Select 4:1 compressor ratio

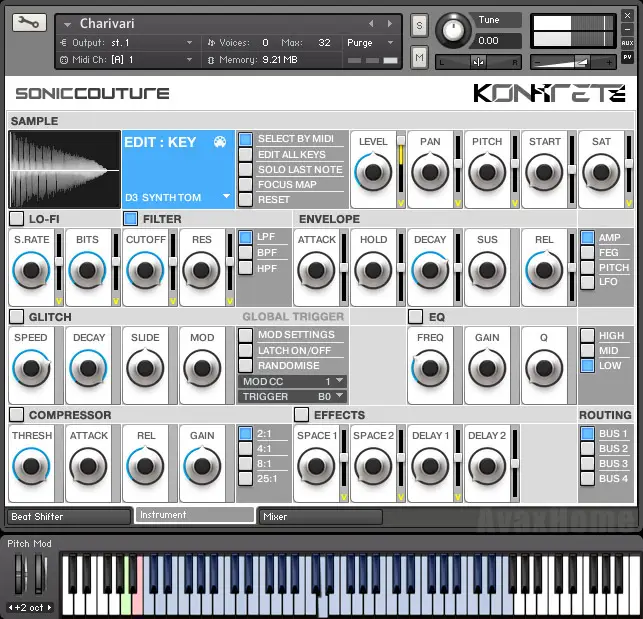pos(246,448)
